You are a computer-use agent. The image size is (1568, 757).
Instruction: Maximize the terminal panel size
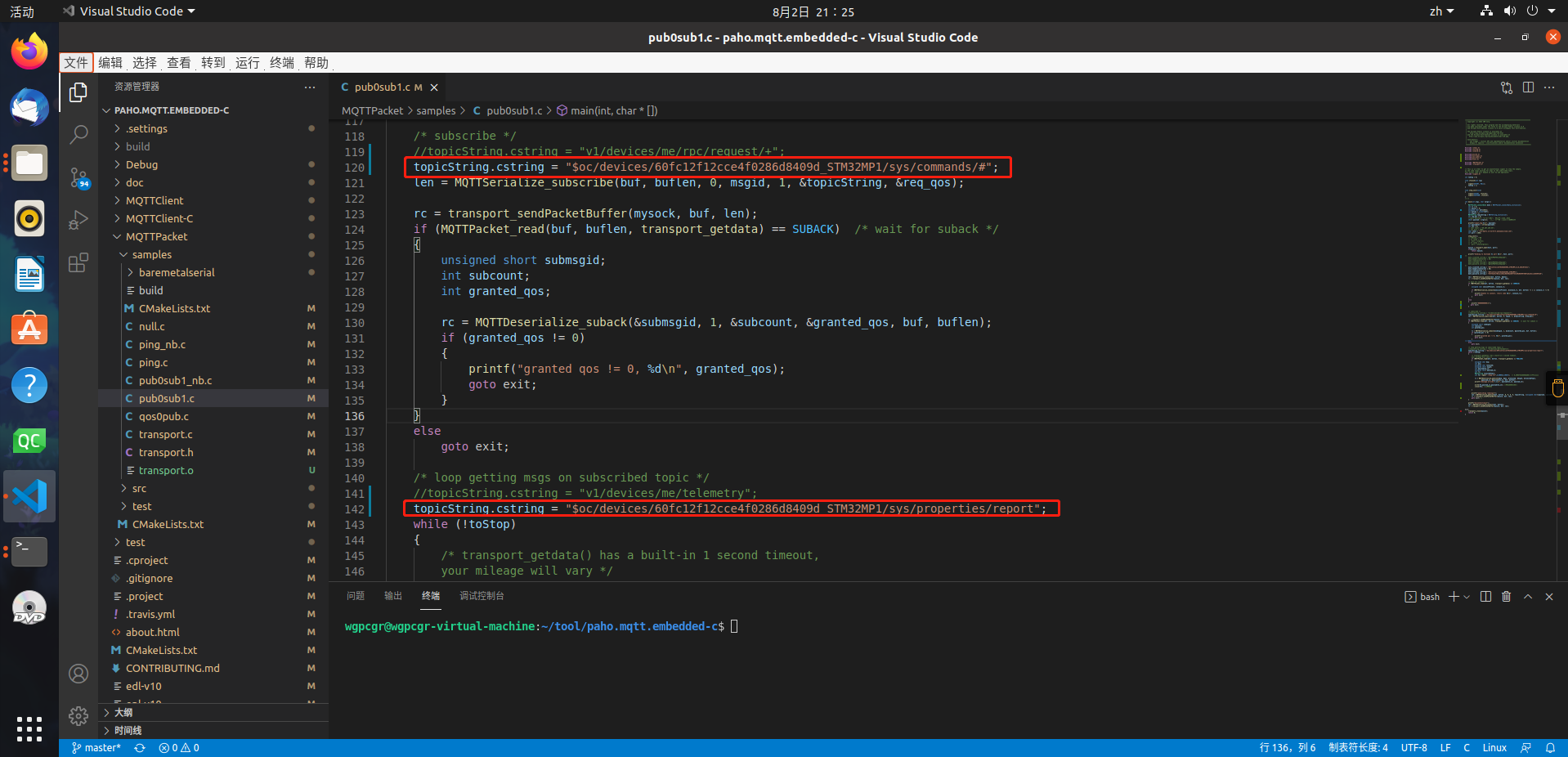coord(1528,597)
